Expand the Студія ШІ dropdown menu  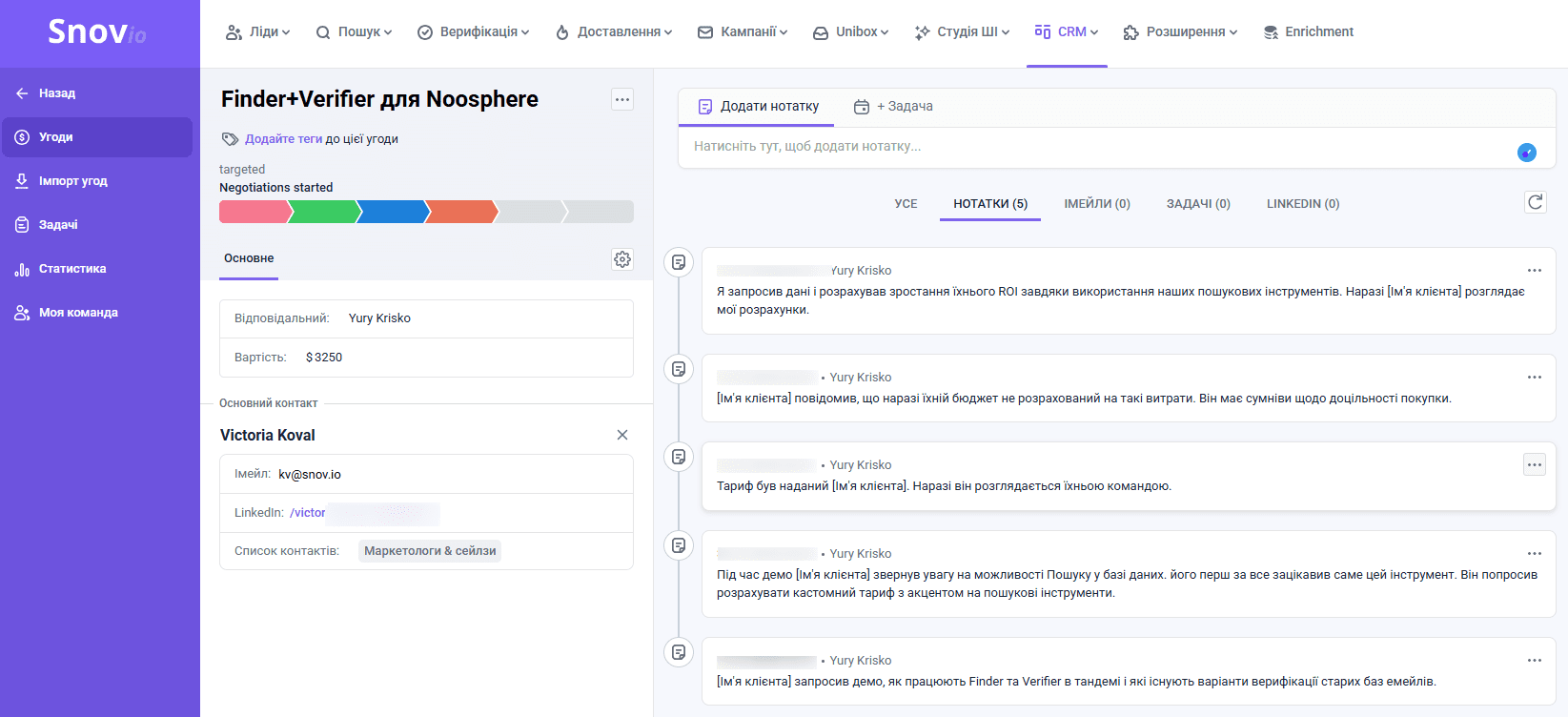tap(962, 32)
